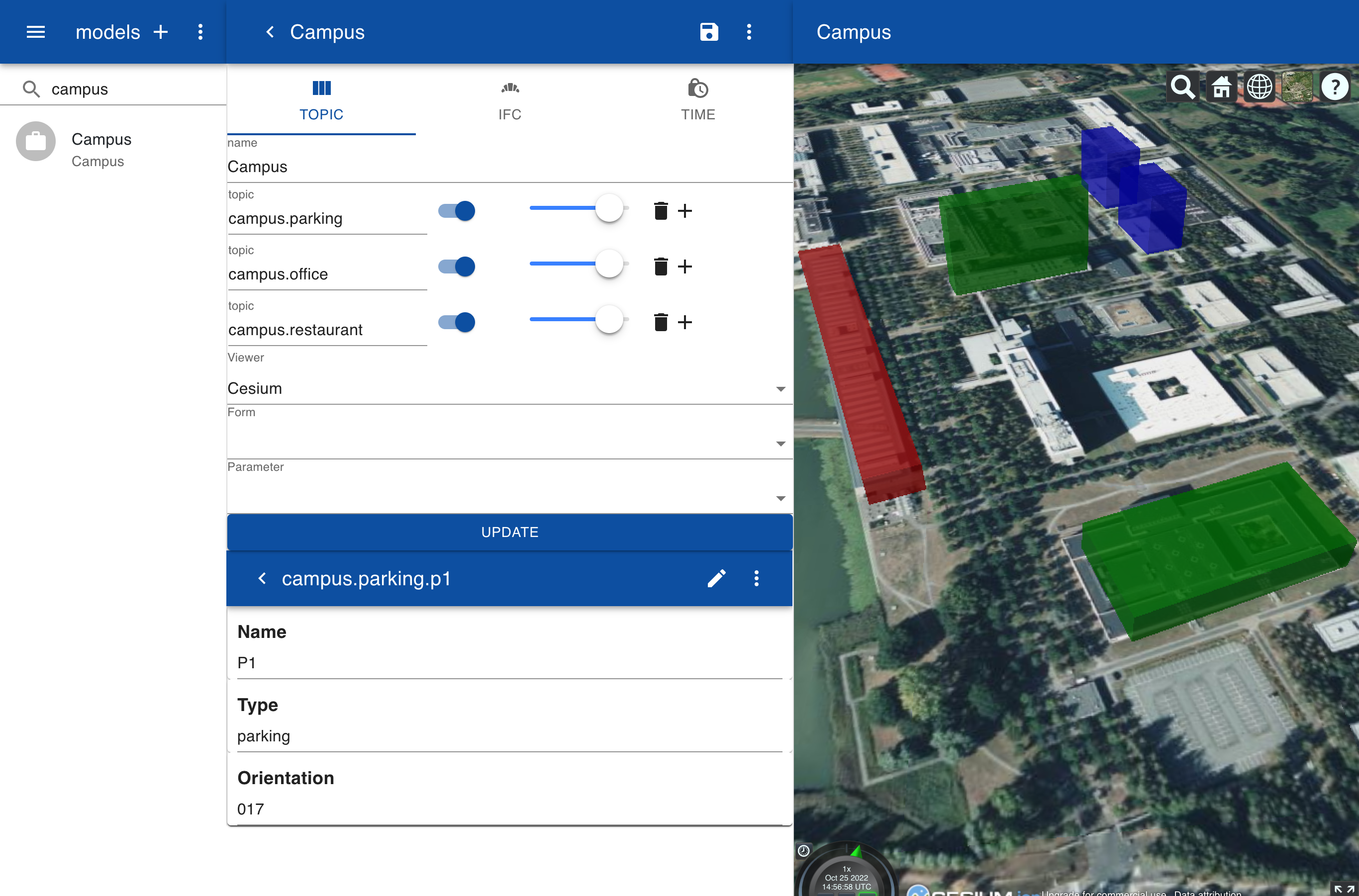
Task: Switch to the TIME tab
Action: (697, 100)
